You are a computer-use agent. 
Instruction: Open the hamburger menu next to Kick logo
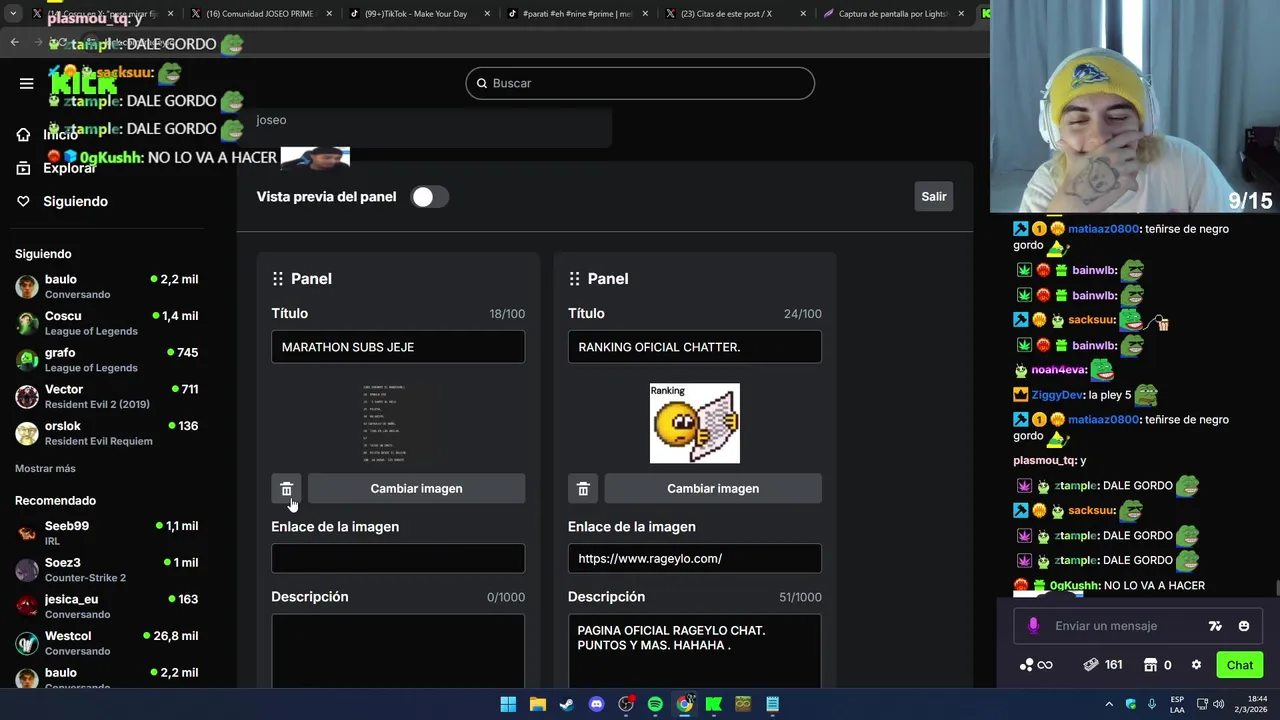[x=26, y=83]
